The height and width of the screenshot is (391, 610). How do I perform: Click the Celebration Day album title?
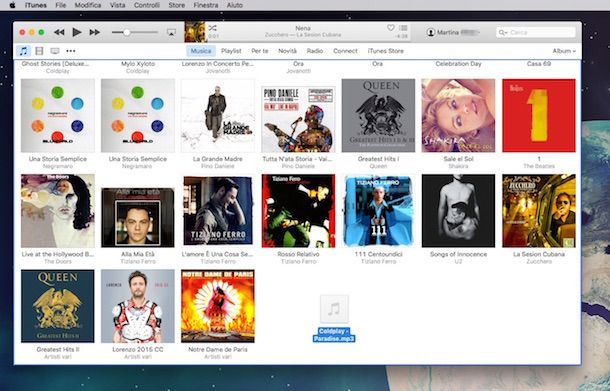tap(458, 64)
